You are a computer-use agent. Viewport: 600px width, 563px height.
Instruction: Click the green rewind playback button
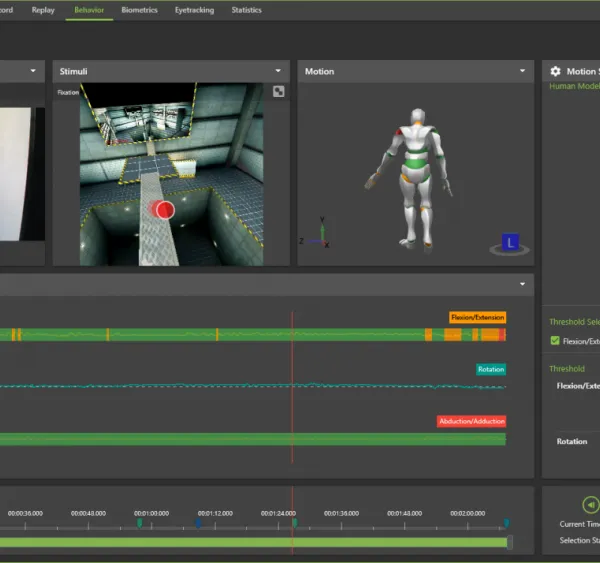pyautogui.click(x=590, y=504)
